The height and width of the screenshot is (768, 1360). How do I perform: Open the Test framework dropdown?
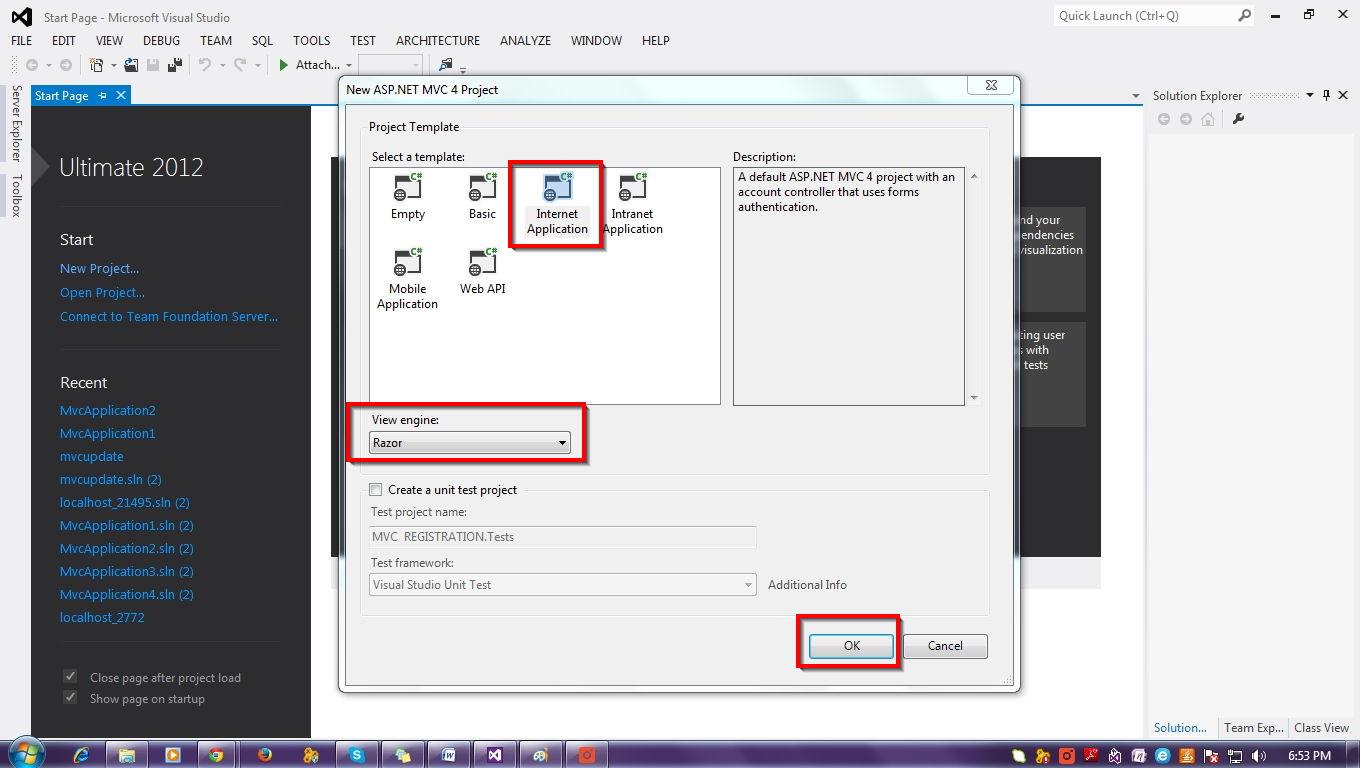pyautogui.click(x=749, y=584)
